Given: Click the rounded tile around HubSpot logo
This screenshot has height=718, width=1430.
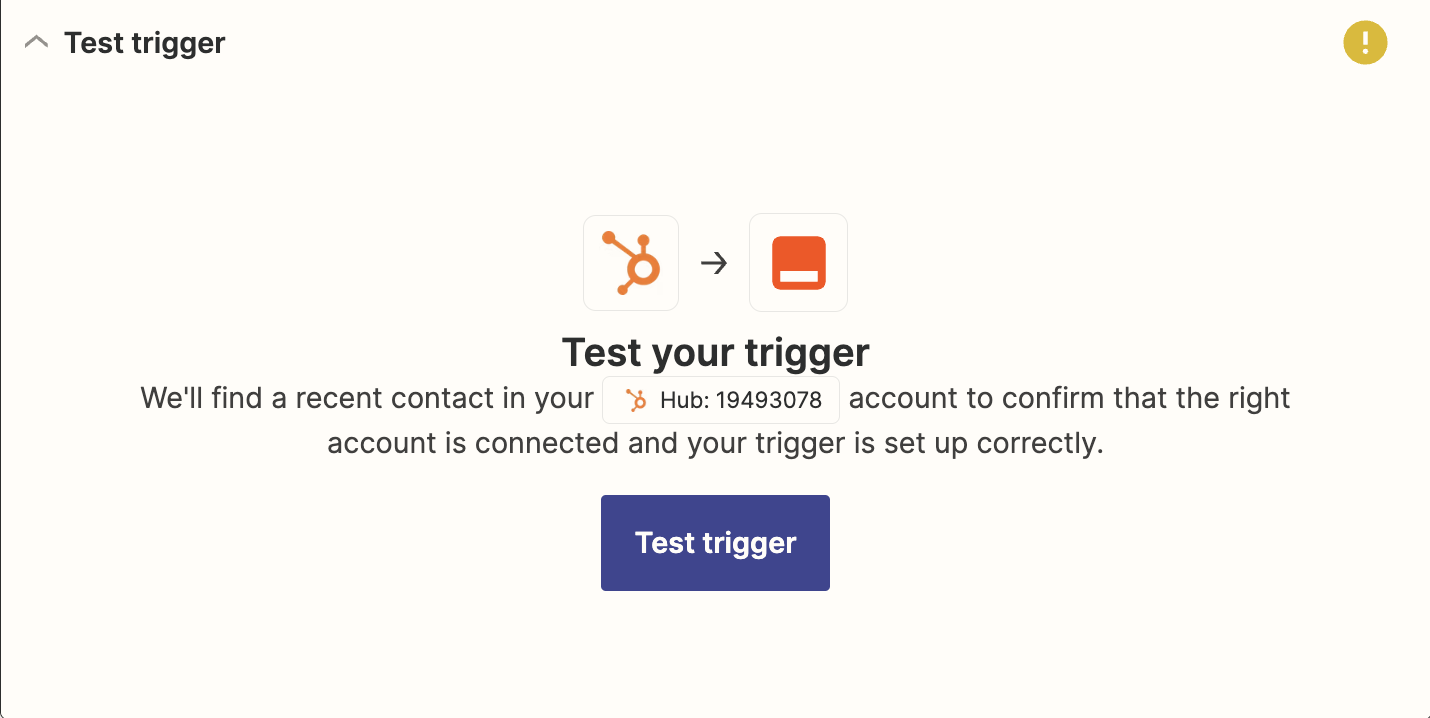Looking at the screenshot, I should pos(631,263).
